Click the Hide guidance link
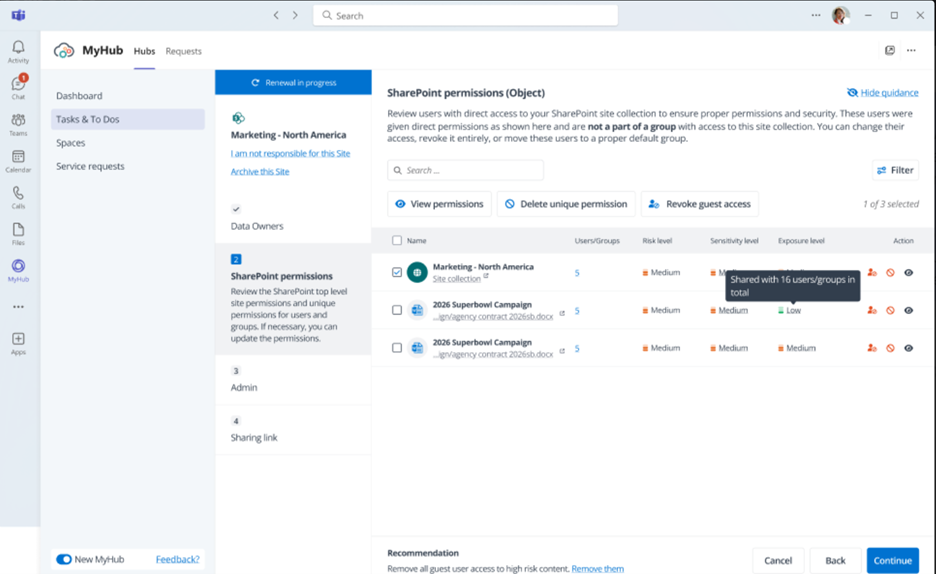This screenshot has width=936, height=574. pos(883,93)
